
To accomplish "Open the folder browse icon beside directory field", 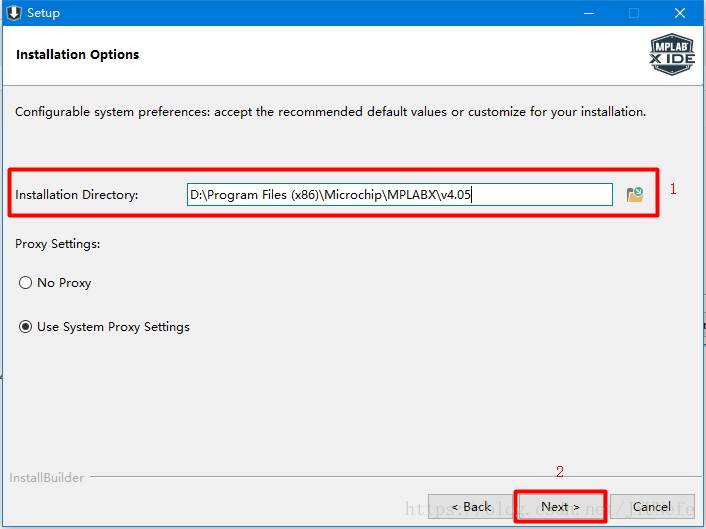I will [x=634, y=194].
